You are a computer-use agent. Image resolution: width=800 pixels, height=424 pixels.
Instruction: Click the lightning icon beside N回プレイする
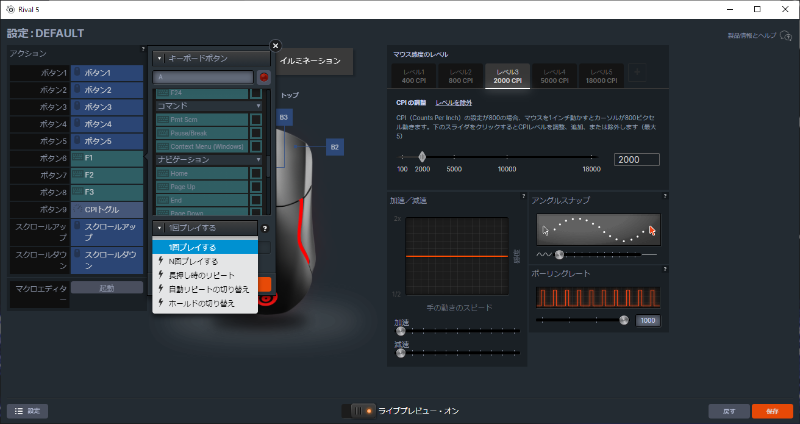tap(161, 261)
